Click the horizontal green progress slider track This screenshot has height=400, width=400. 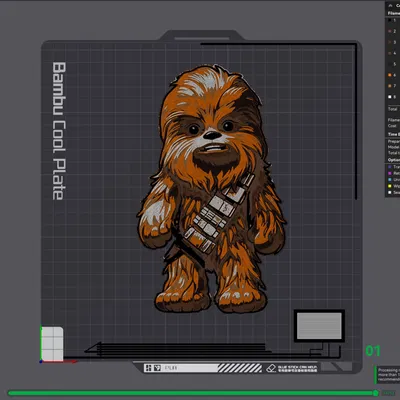(x=192, y=393)
